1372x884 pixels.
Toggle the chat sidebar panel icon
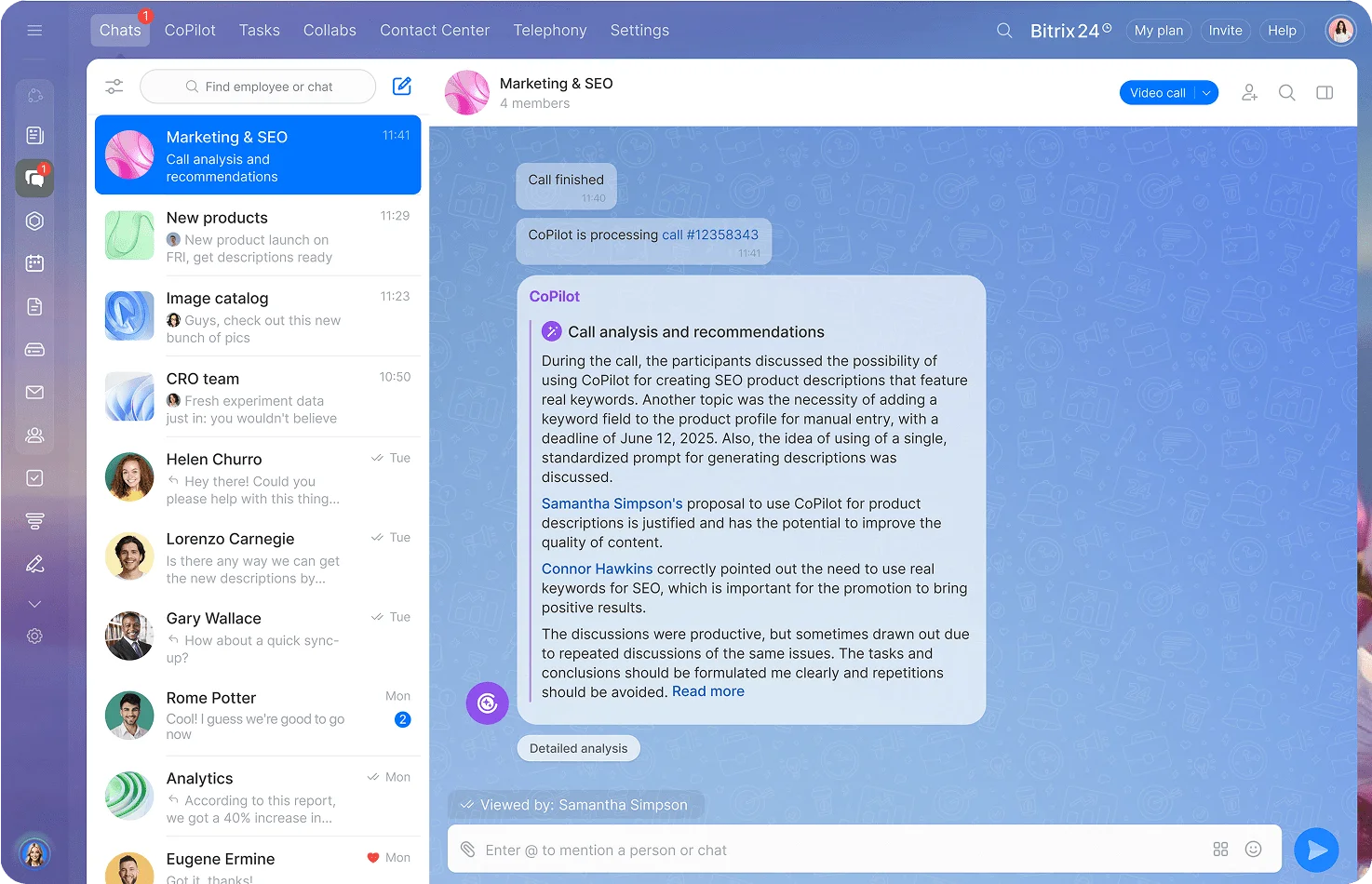click(x=1325, y=93)
